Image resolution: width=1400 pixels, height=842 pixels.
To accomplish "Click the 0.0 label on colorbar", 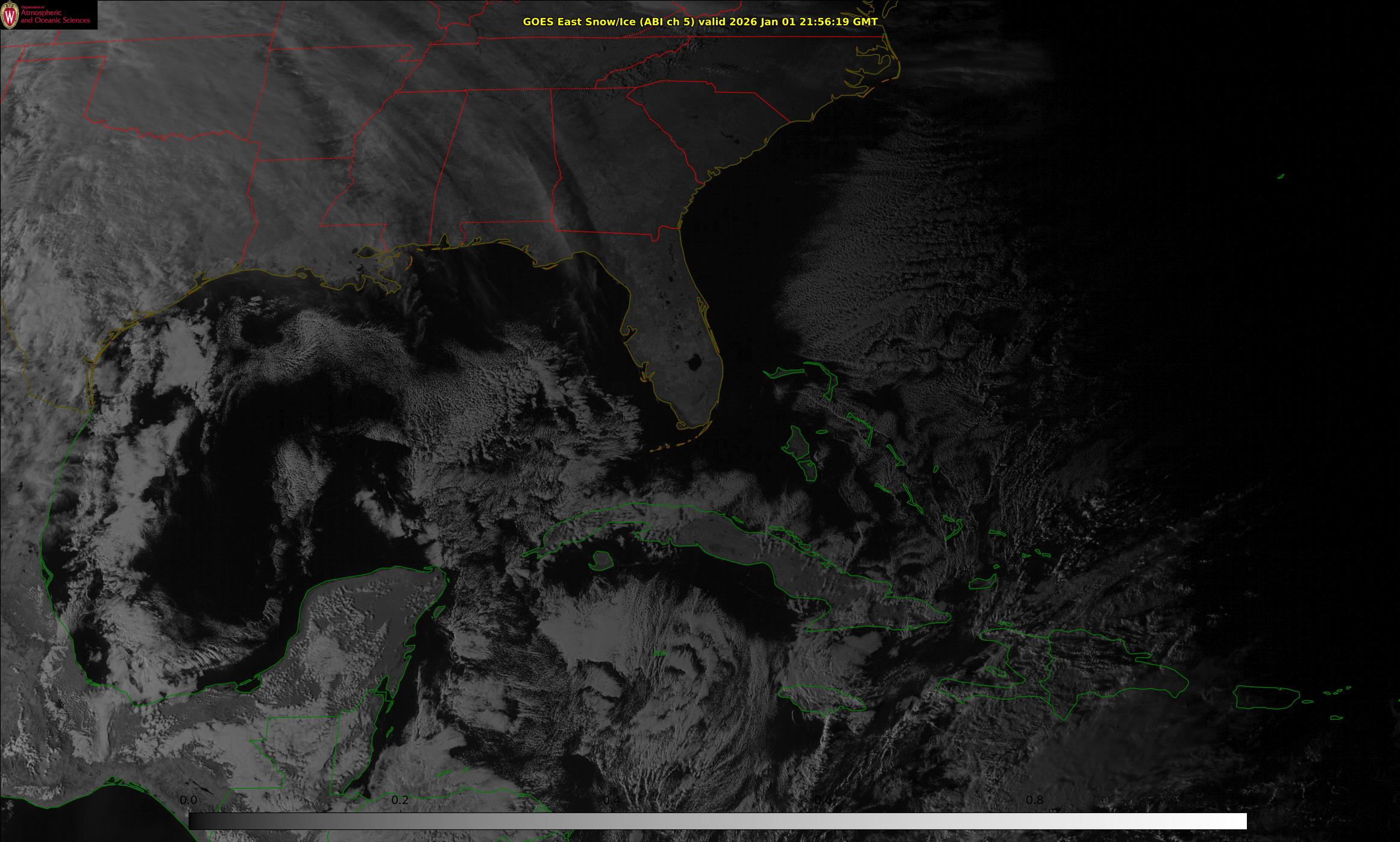I will tap(189, 800).
